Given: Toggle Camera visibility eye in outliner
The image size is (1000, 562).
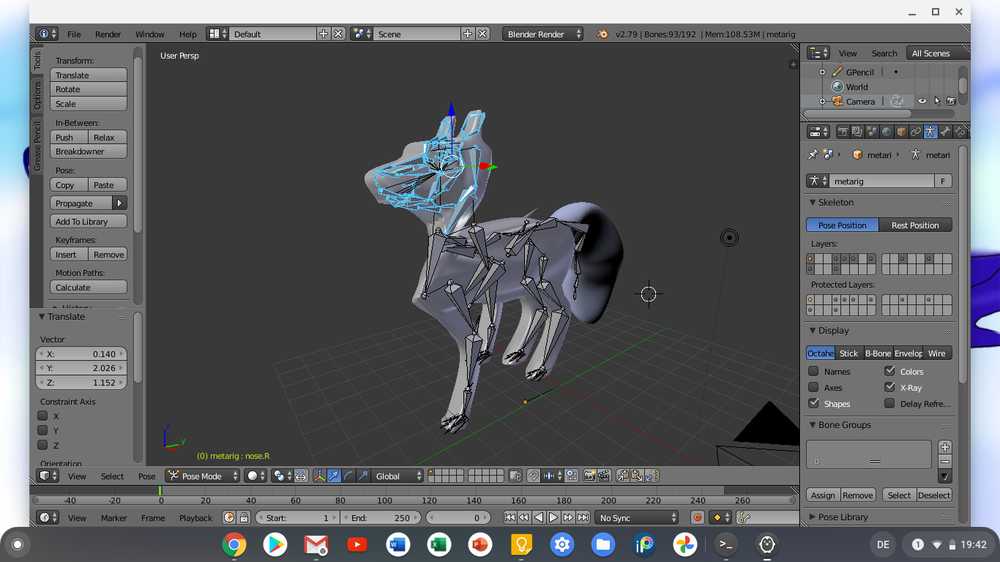Looking at the screenshot, I should pyautogui.click(x=922, y=102).
